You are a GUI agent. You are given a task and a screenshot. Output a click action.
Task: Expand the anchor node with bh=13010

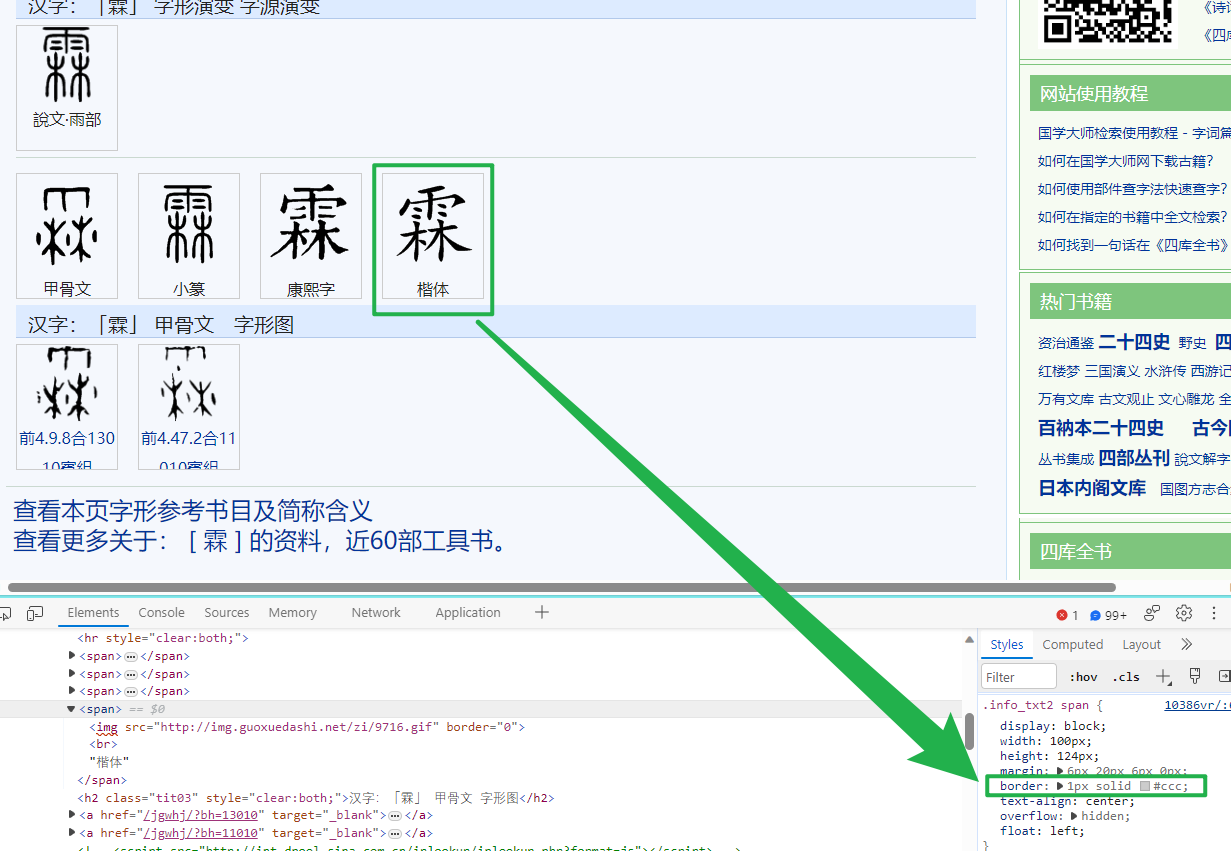pos(72,816)
